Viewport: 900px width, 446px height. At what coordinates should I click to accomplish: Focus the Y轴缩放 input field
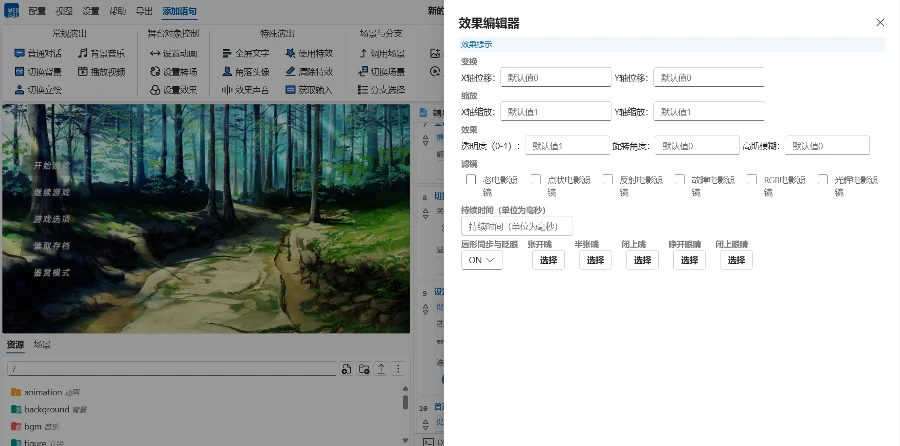(x=709, y=111)
